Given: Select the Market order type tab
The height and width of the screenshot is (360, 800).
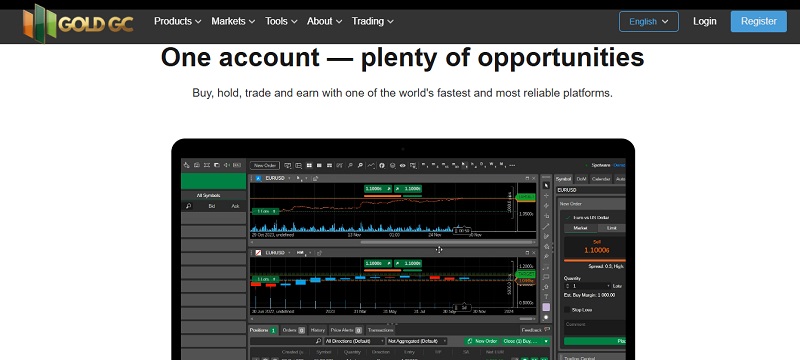Looking at the screenshot, I should point(581,228).
